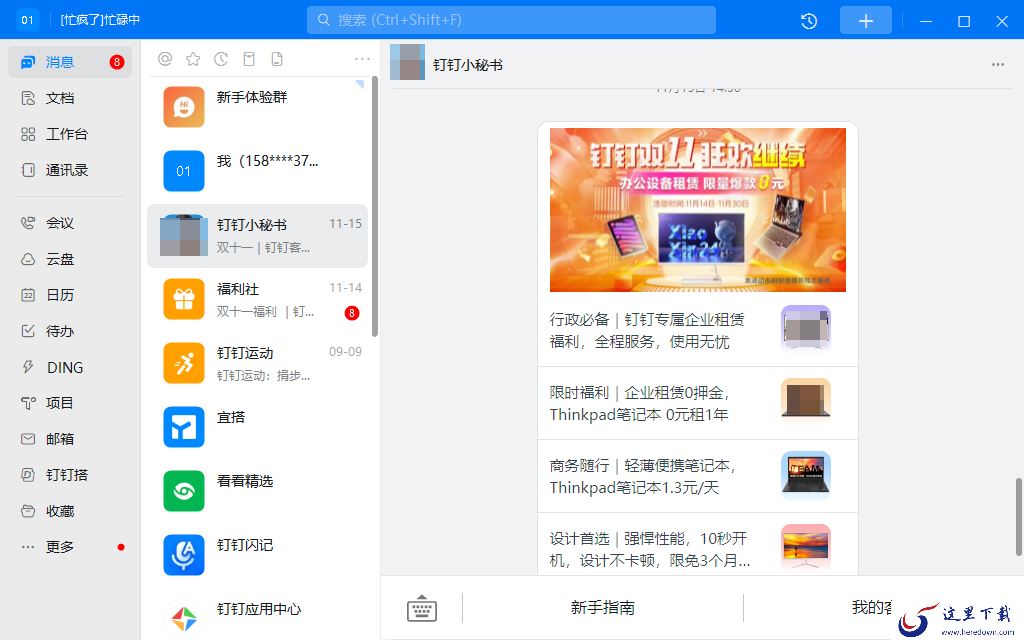Open the 钉钉应用中心 conversation
This screenshot has height=640, width=1024.
[x=258, y=614]
